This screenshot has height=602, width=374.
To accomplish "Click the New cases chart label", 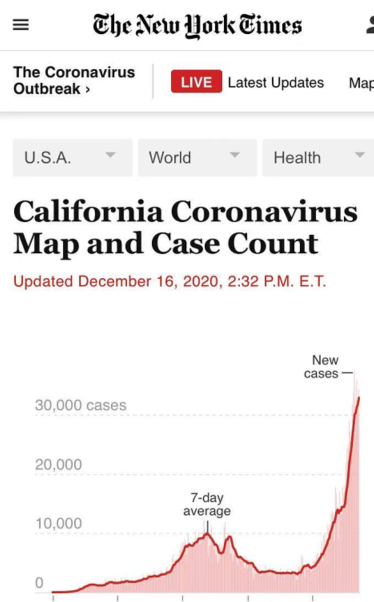I will tap(321, 367).
